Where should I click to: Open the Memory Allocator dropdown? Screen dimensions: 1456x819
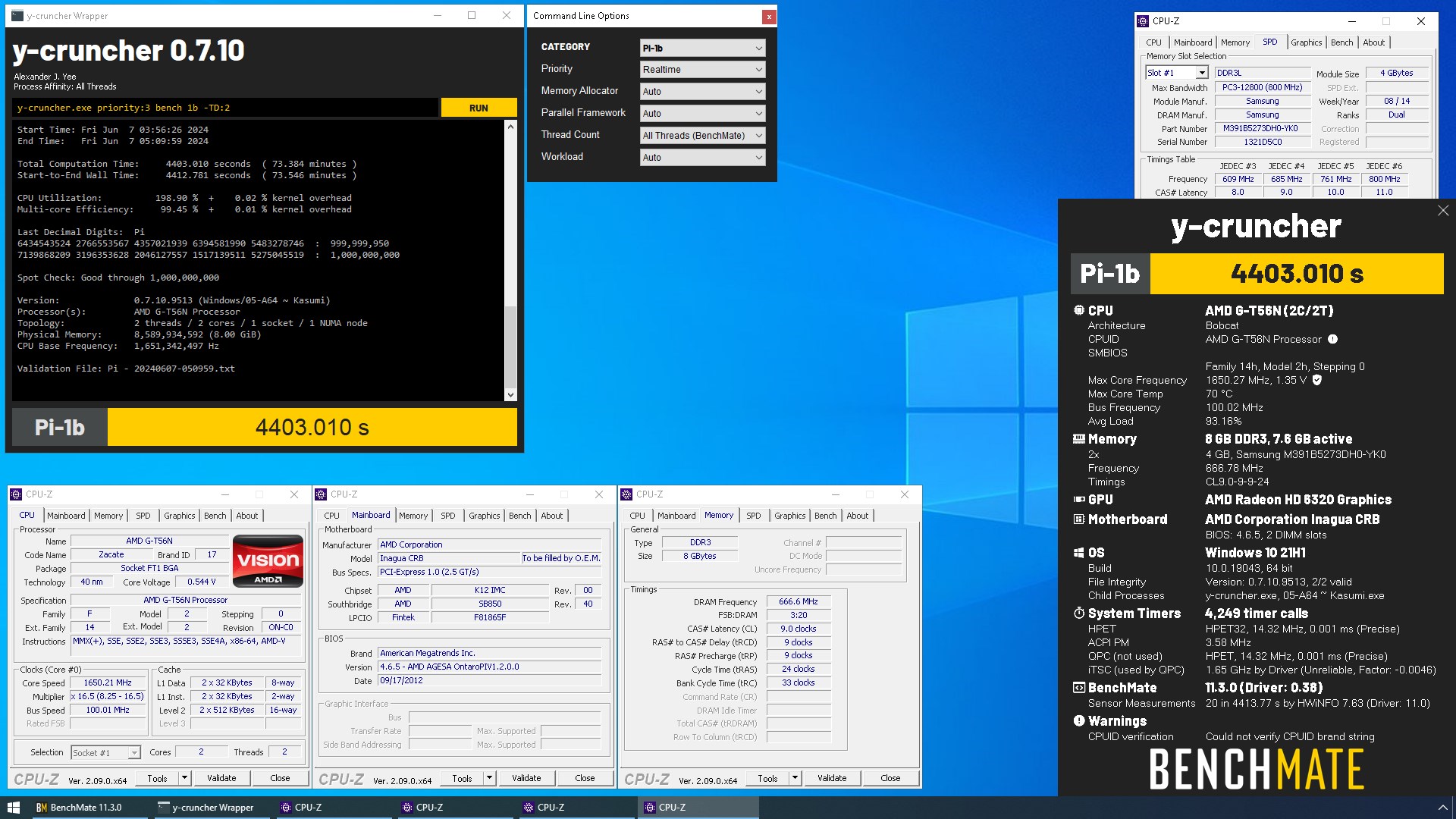702,92
